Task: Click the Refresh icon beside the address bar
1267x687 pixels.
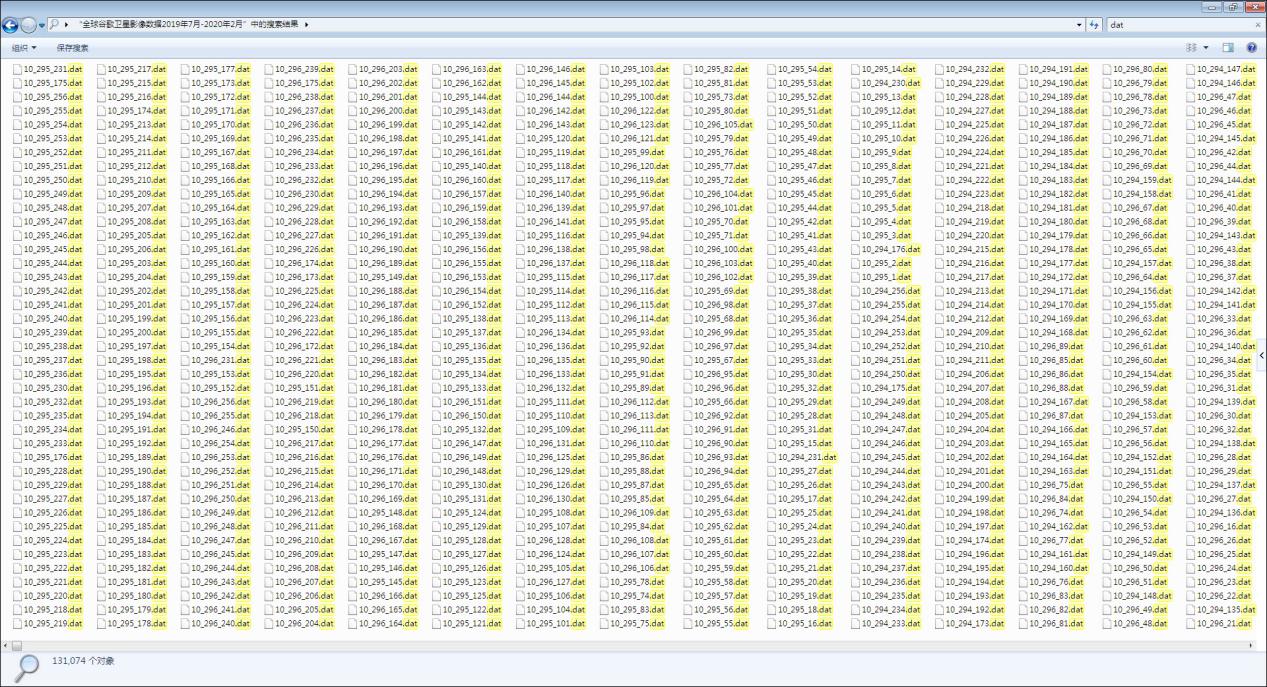Action: tap(1092, 23)
